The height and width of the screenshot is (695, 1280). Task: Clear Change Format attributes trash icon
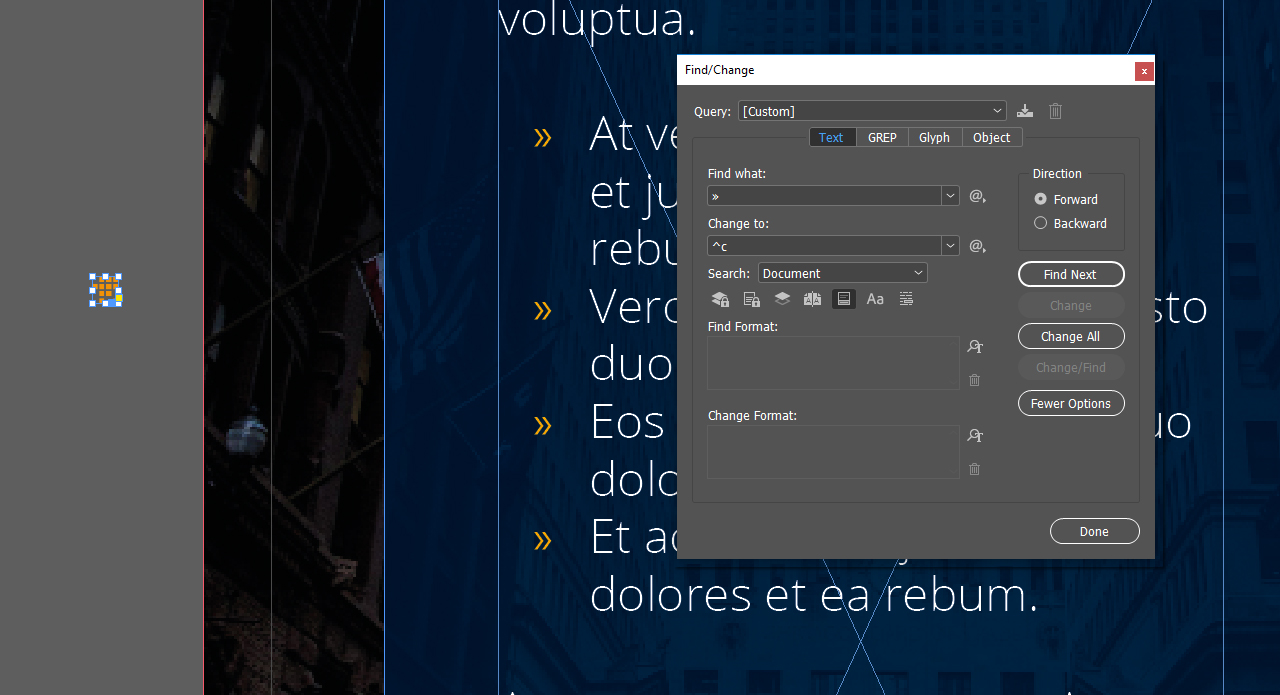click(x=975, y=469)
